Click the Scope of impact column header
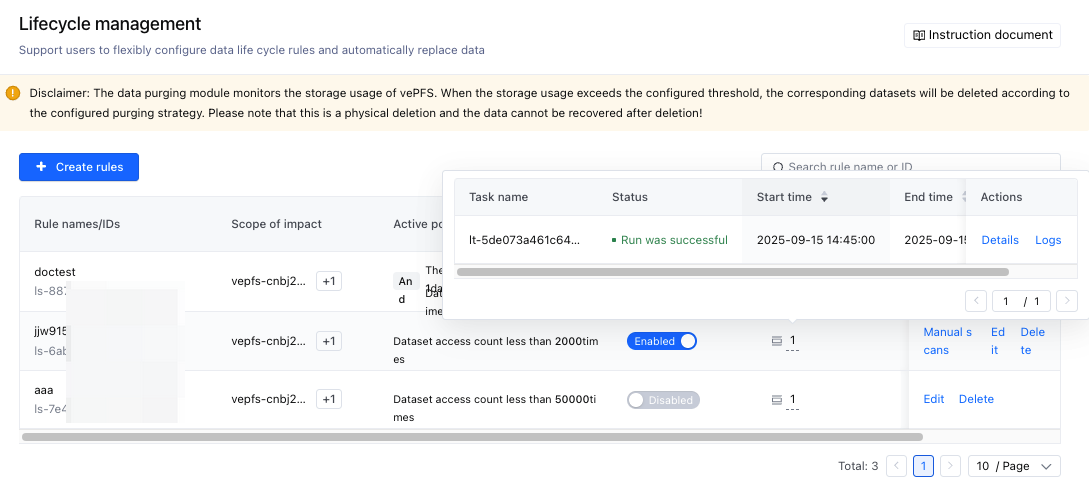 [x=276, y=224]
